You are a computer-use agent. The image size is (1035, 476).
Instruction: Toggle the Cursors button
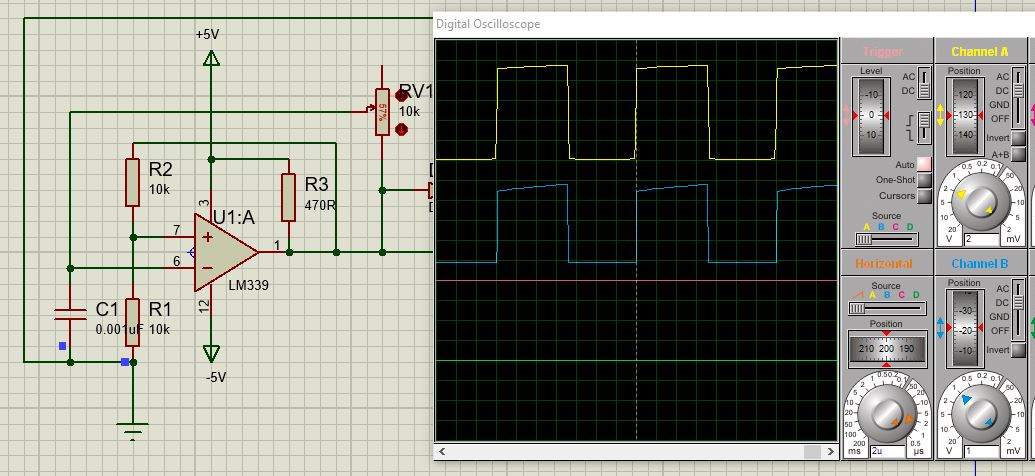(924, 196)
